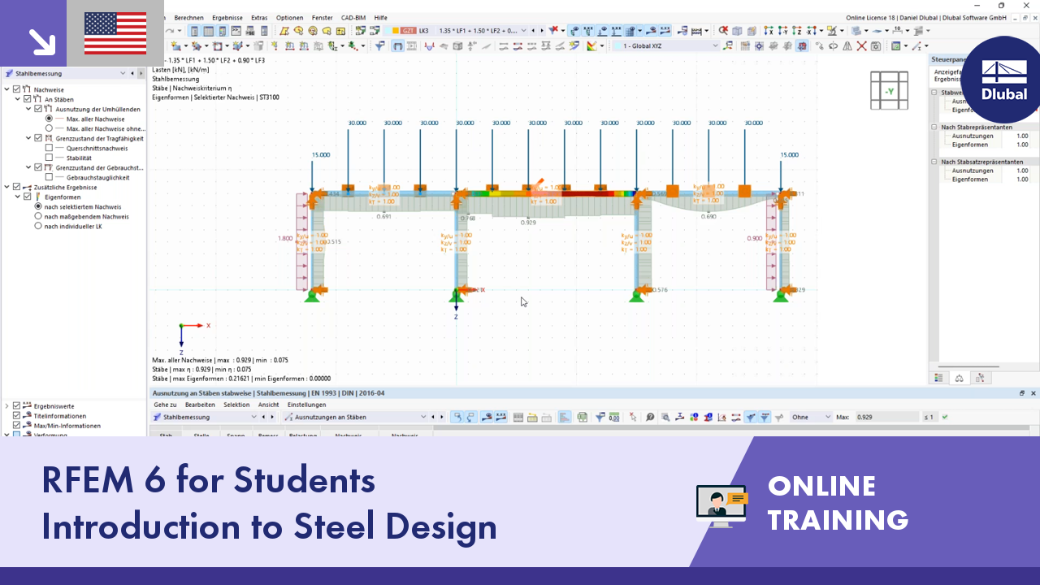Toggle the Titelinformationen checkbox
The image size is (1040, 585).
17,416
